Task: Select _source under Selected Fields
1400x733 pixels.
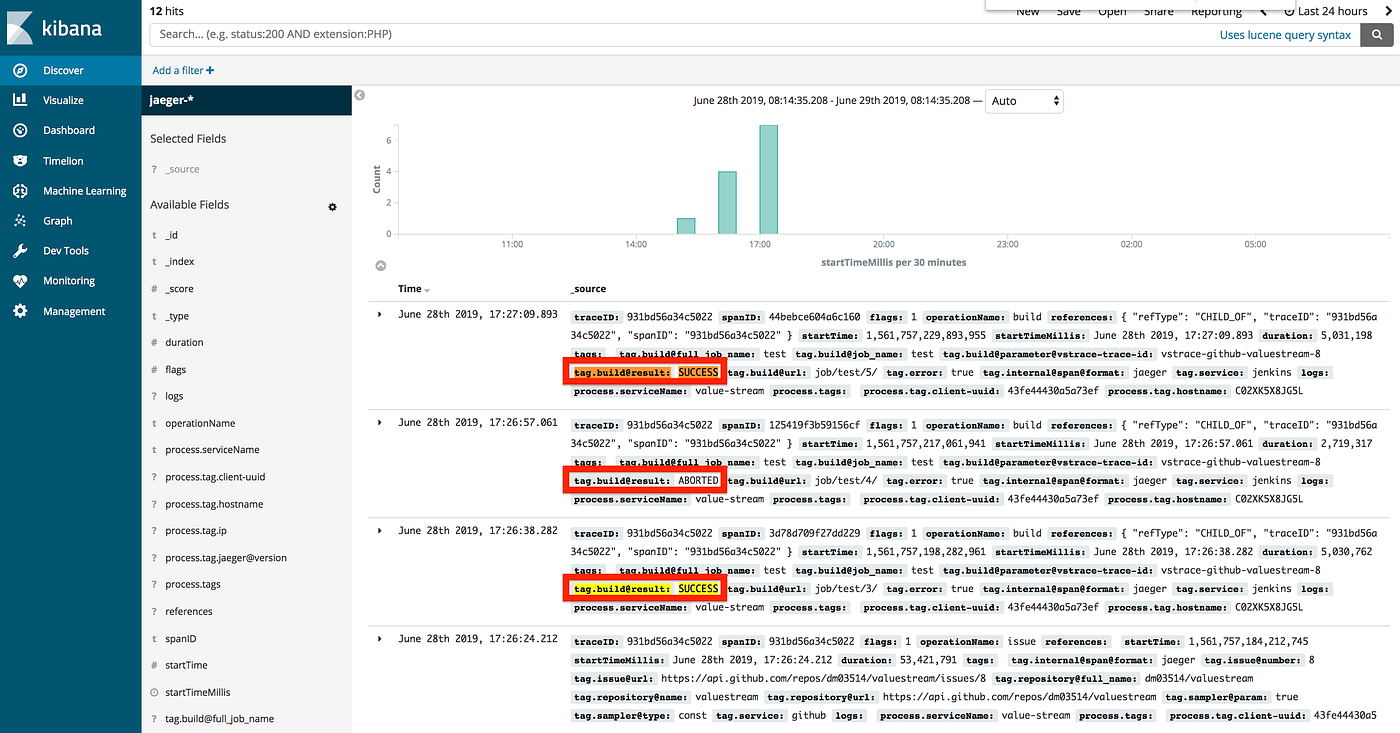Action: coord(182,170)
